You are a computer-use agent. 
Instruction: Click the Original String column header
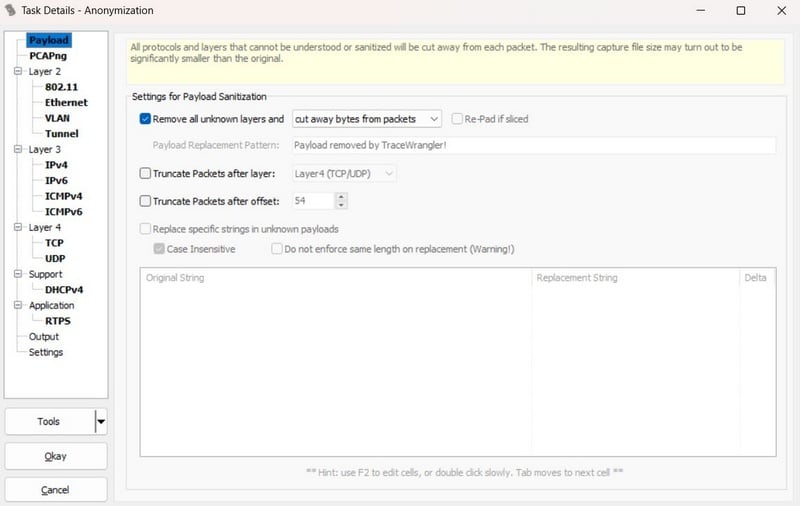[176, 278]
